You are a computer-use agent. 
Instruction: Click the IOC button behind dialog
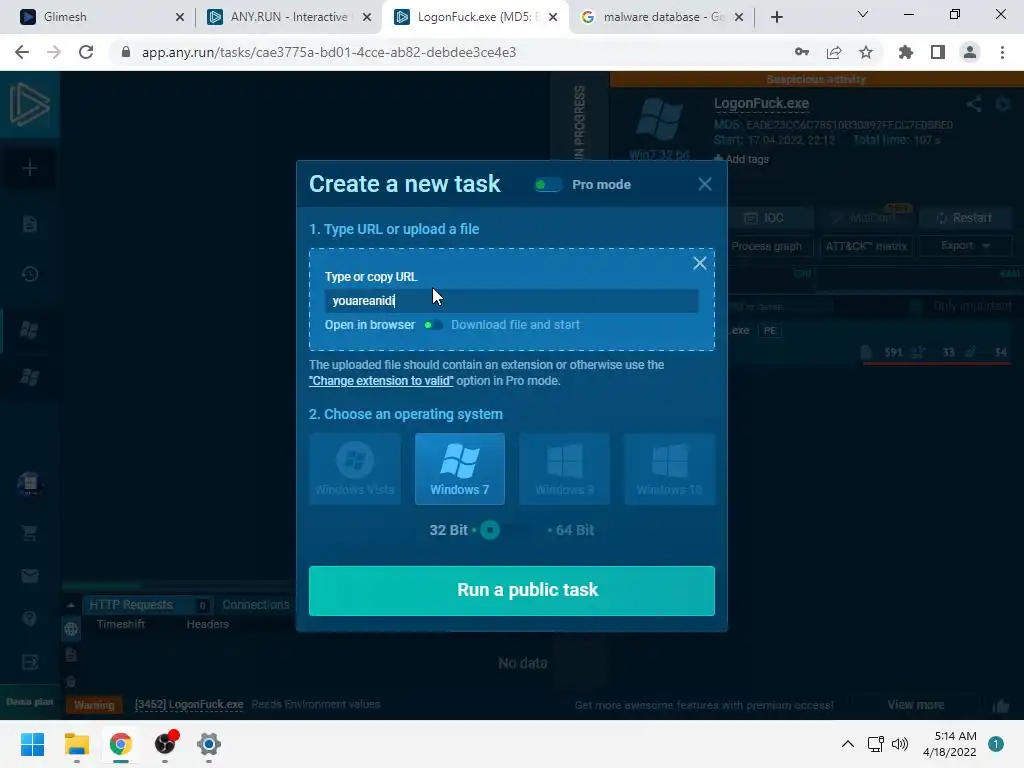772,217
